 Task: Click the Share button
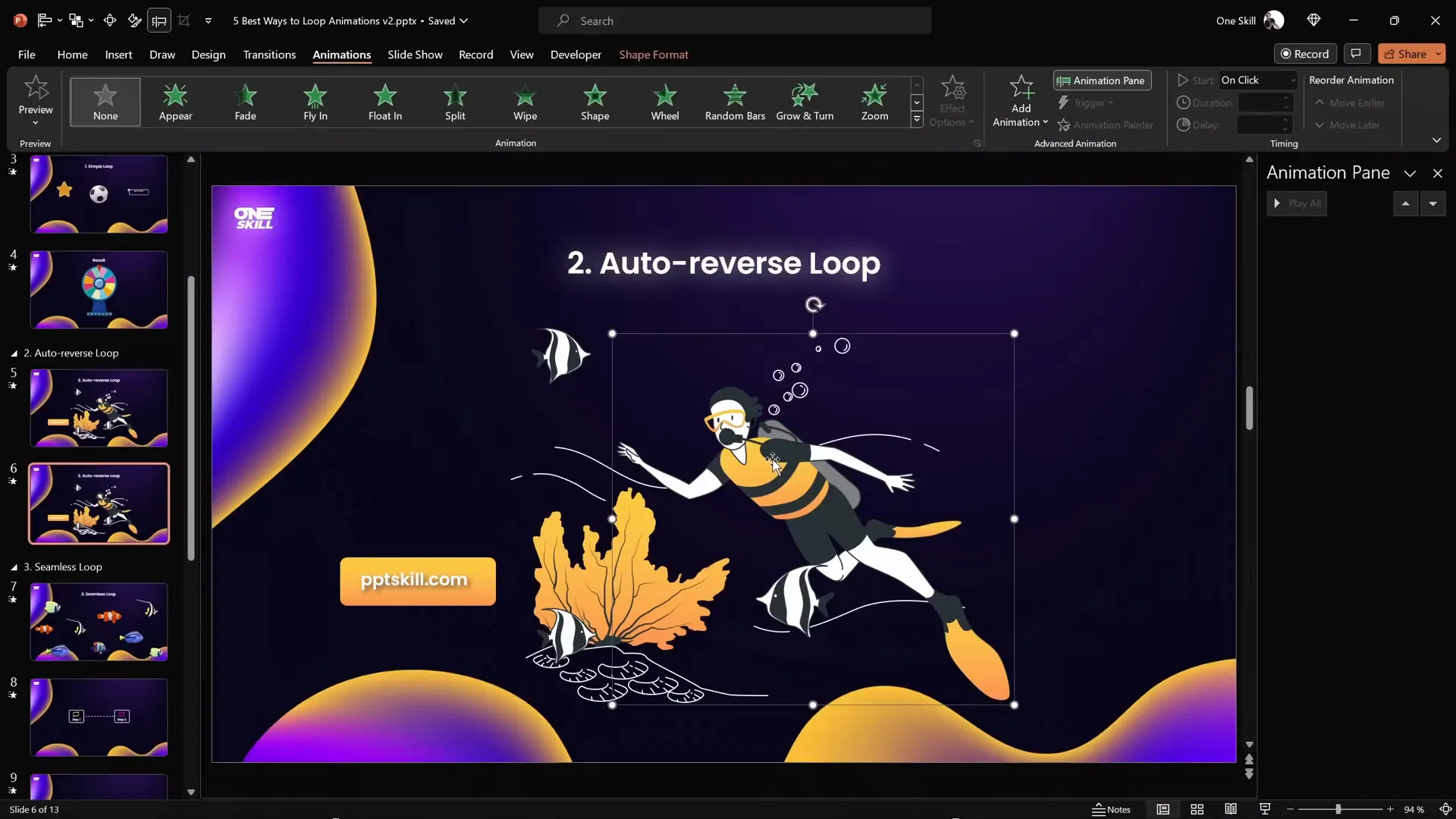[1405, 54]
